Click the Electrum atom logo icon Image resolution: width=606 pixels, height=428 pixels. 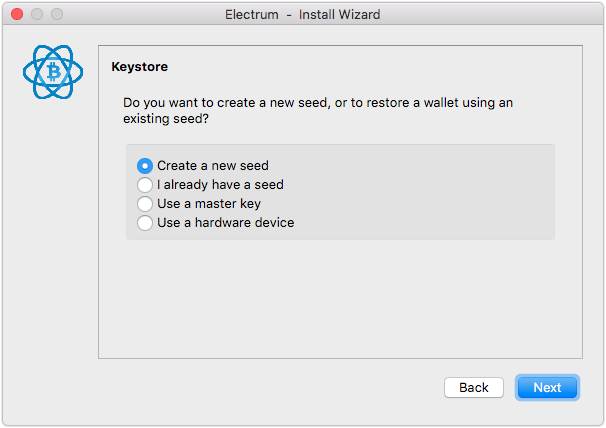point(53,72)
